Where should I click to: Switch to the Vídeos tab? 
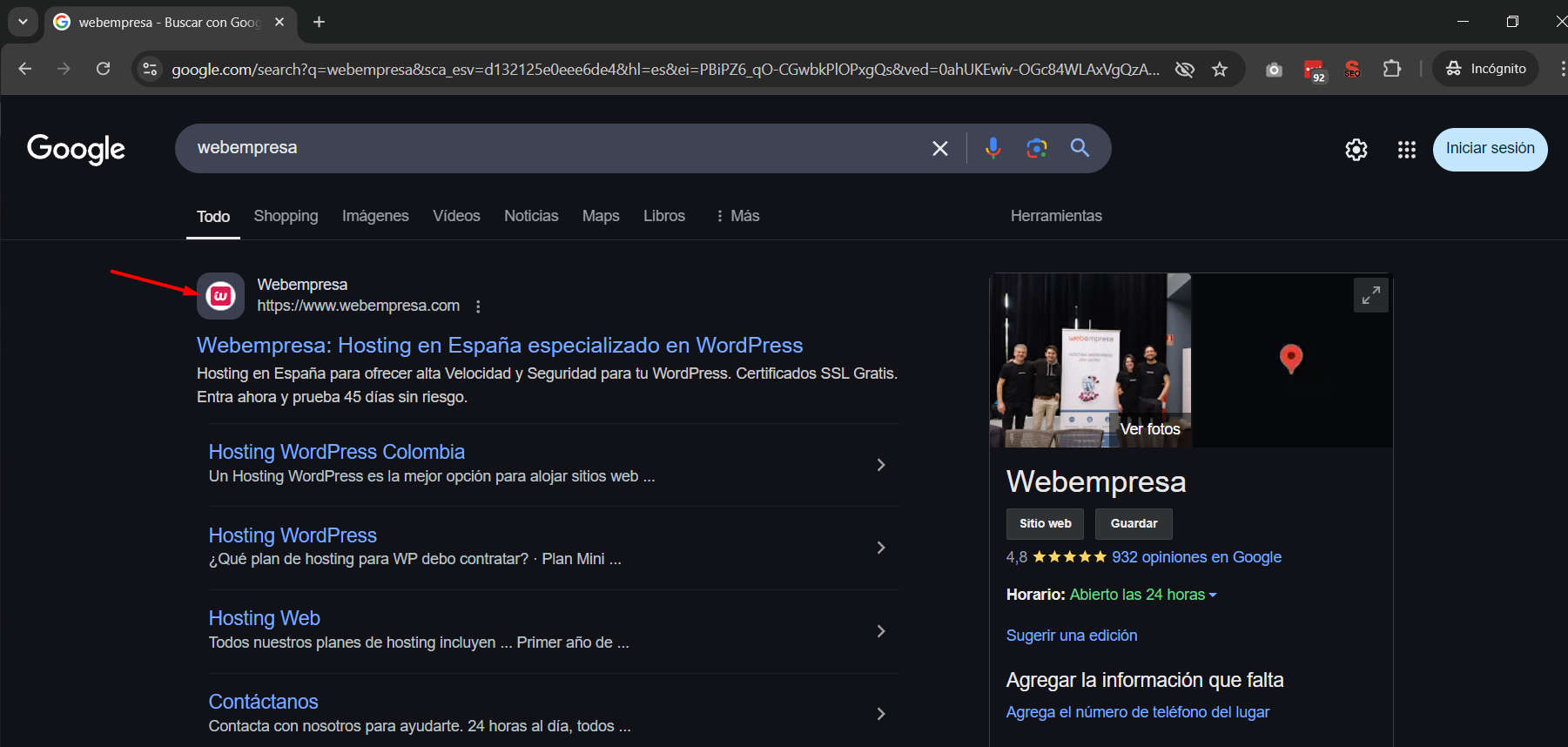(x=456, y=216)
